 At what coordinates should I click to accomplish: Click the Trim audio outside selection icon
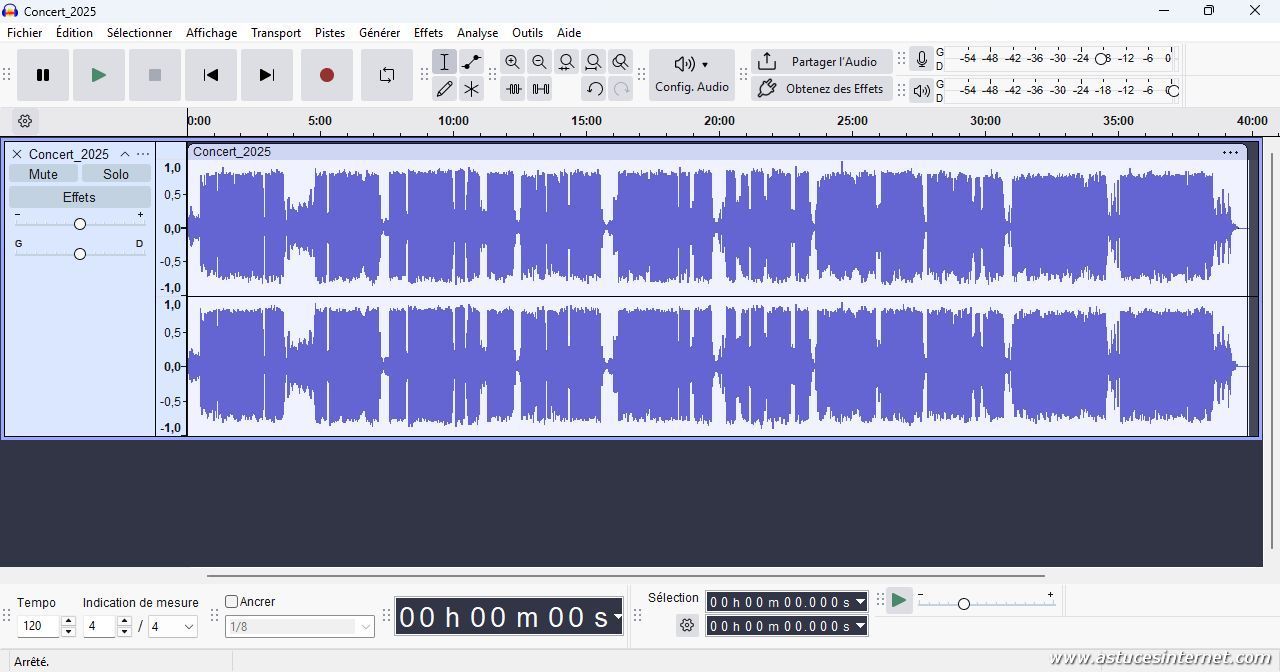(513, 89)
